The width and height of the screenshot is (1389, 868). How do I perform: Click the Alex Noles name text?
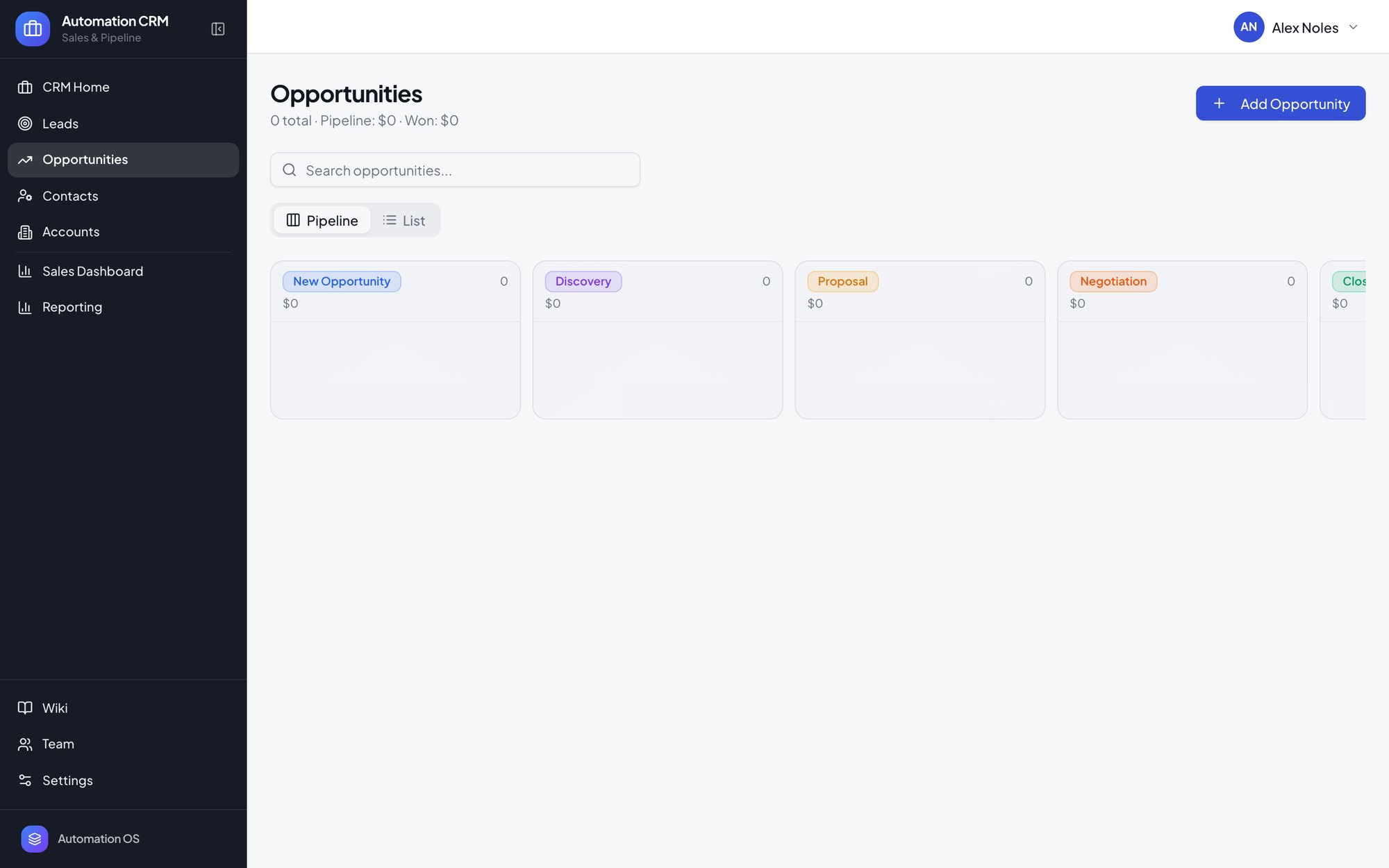pos(1305,28)
